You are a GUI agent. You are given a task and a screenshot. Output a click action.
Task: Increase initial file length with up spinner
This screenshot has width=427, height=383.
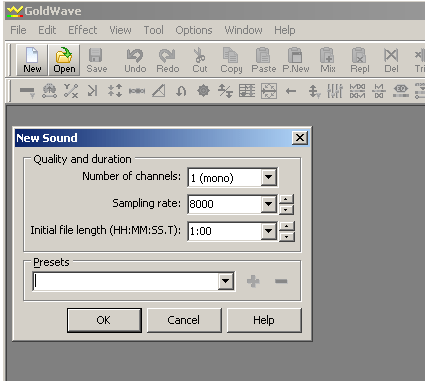click(286, 227)
